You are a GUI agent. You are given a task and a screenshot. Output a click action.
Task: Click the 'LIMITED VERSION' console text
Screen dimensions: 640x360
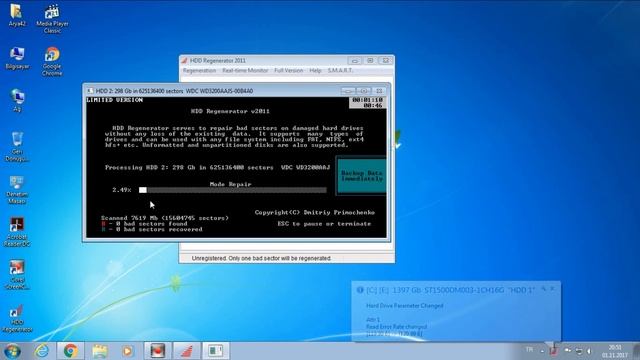(115, 100)
